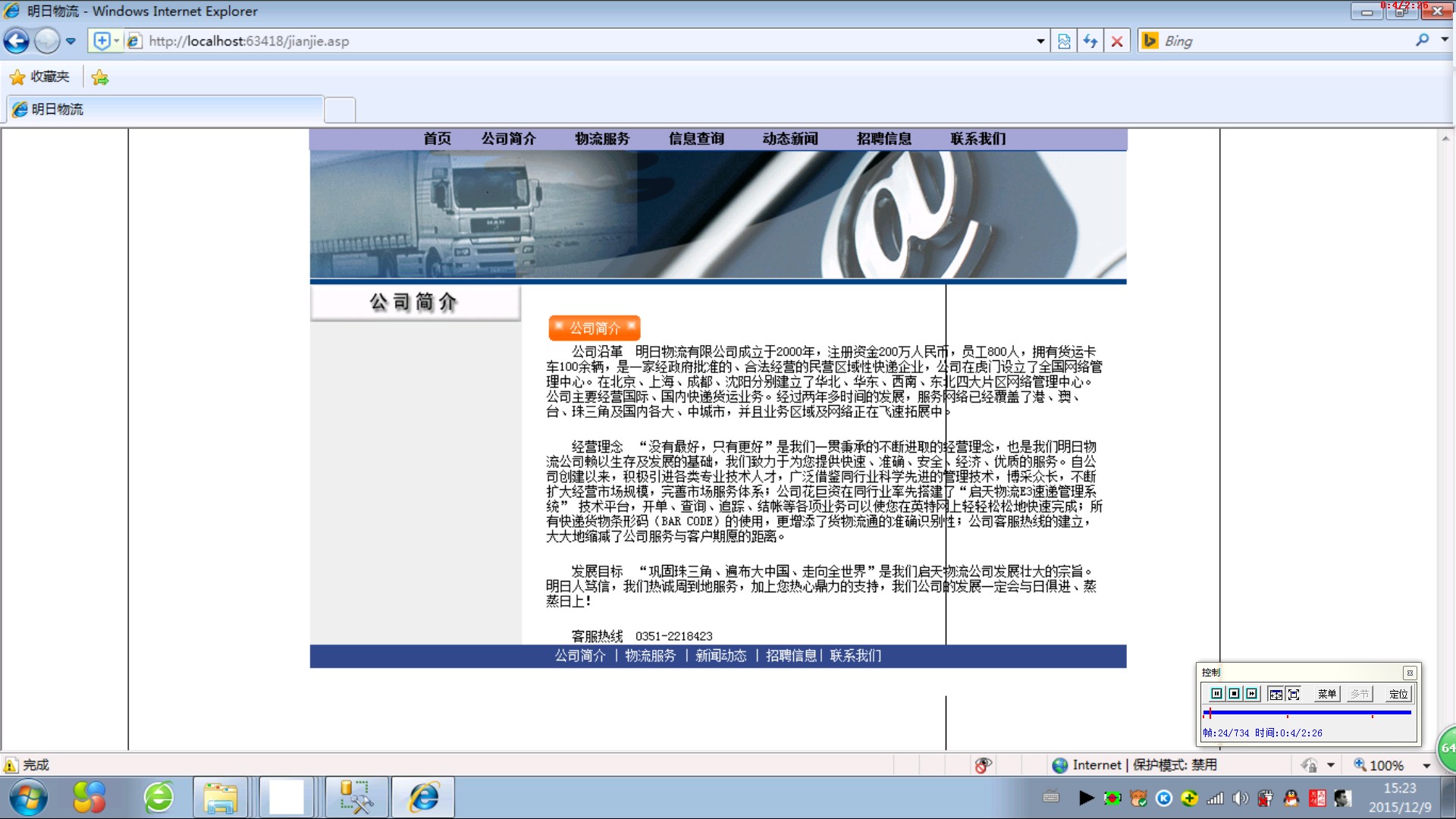Click the page icon with plus in address bar

[102, 41]
